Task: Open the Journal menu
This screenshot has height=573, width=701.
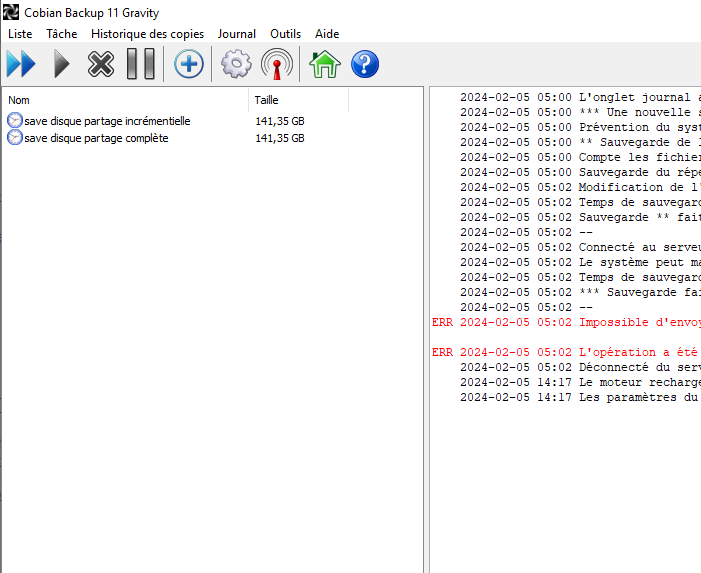Action: click(x=236, y=34)
